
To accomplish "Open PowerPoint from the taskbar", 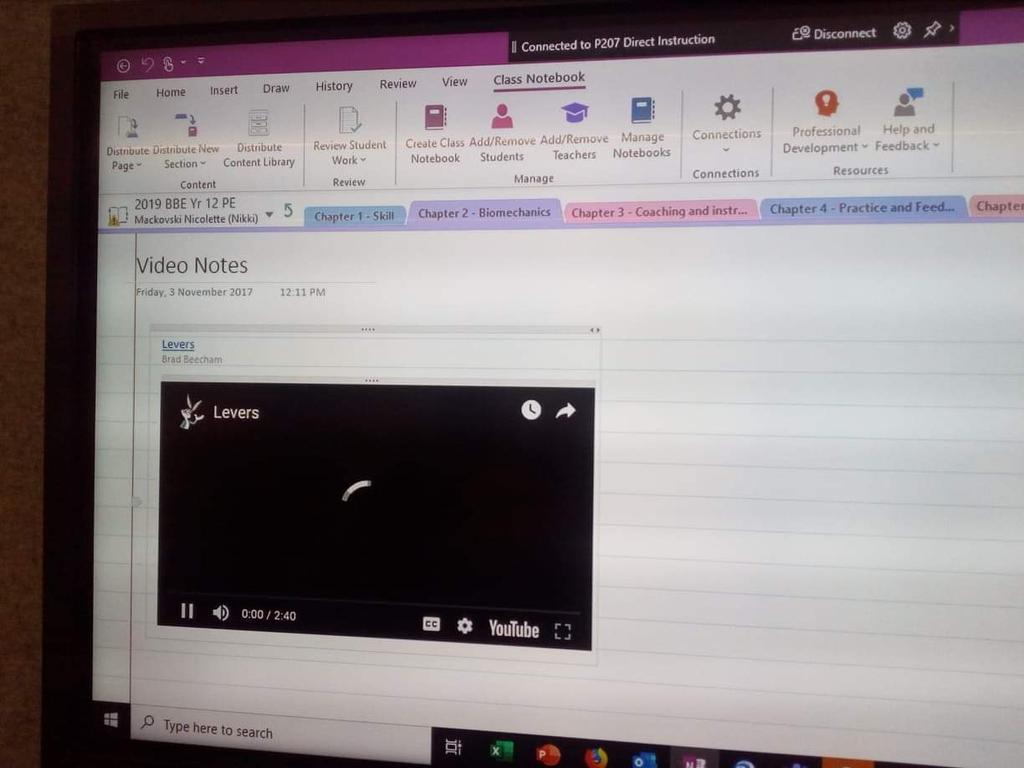I will [547, 754].
